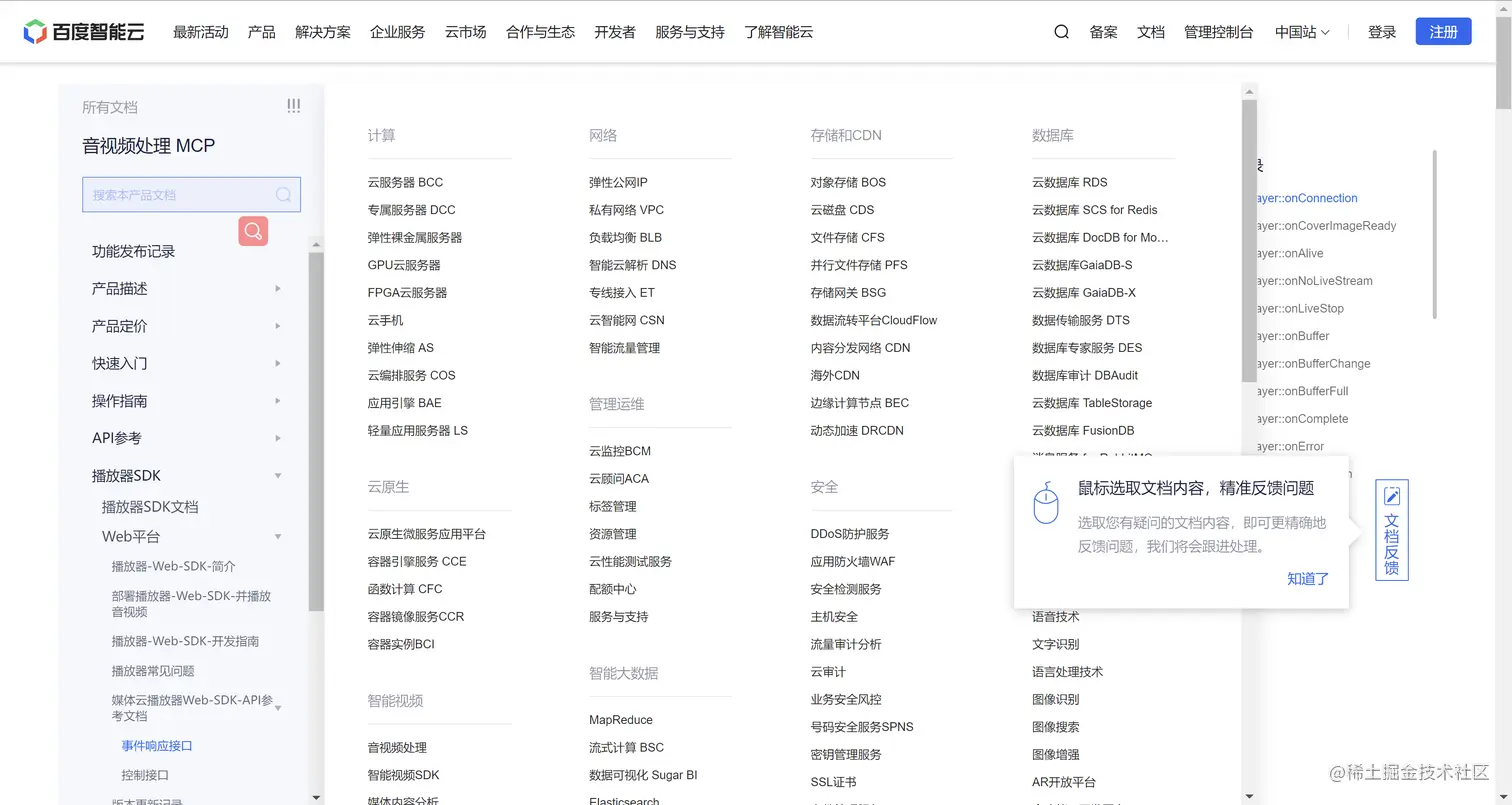
Task: Open the search magnifier in top navigation
Action: tap(1062, 32)
